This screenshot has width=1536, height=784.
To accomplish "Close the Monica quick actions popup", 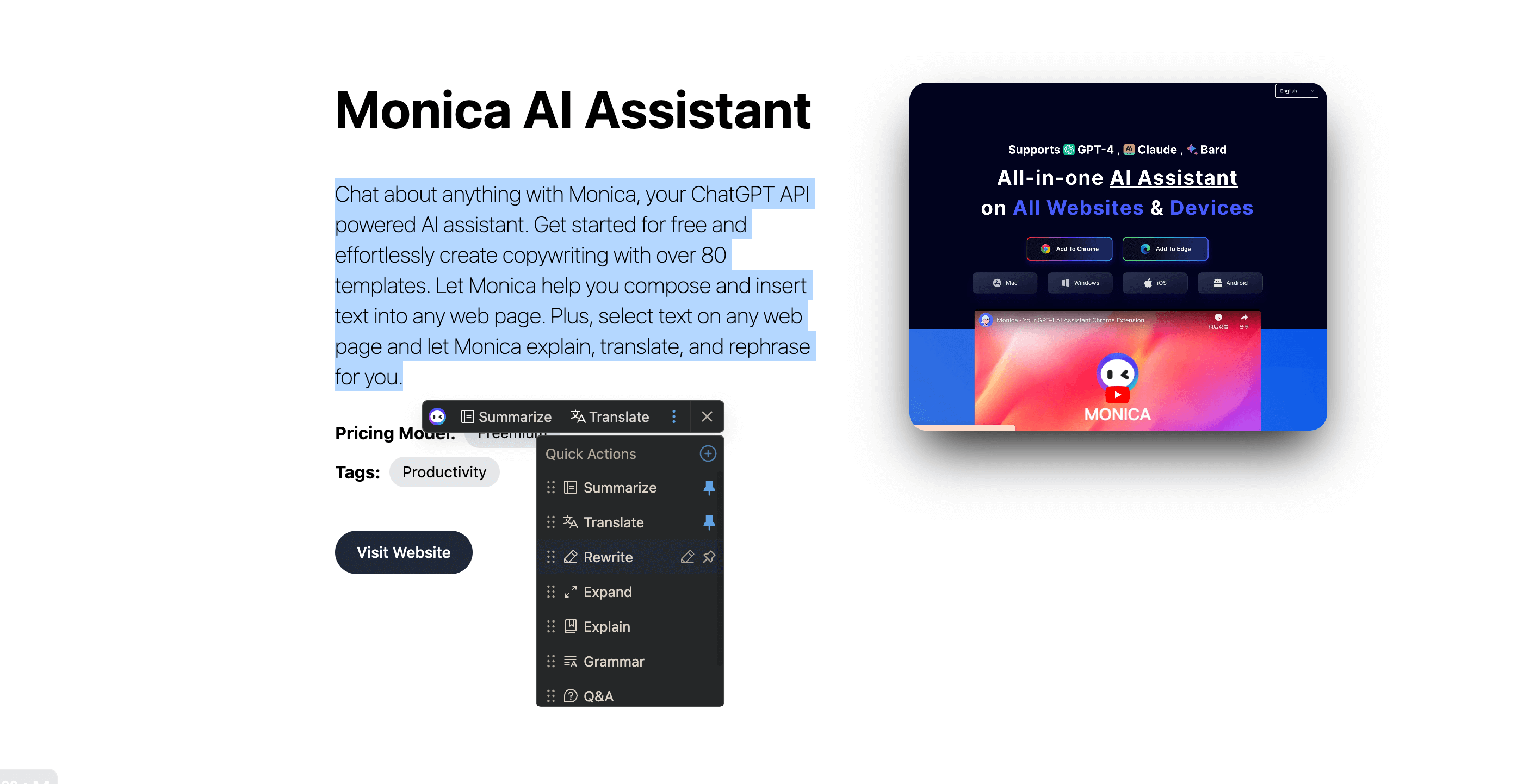I will [708, 416].
